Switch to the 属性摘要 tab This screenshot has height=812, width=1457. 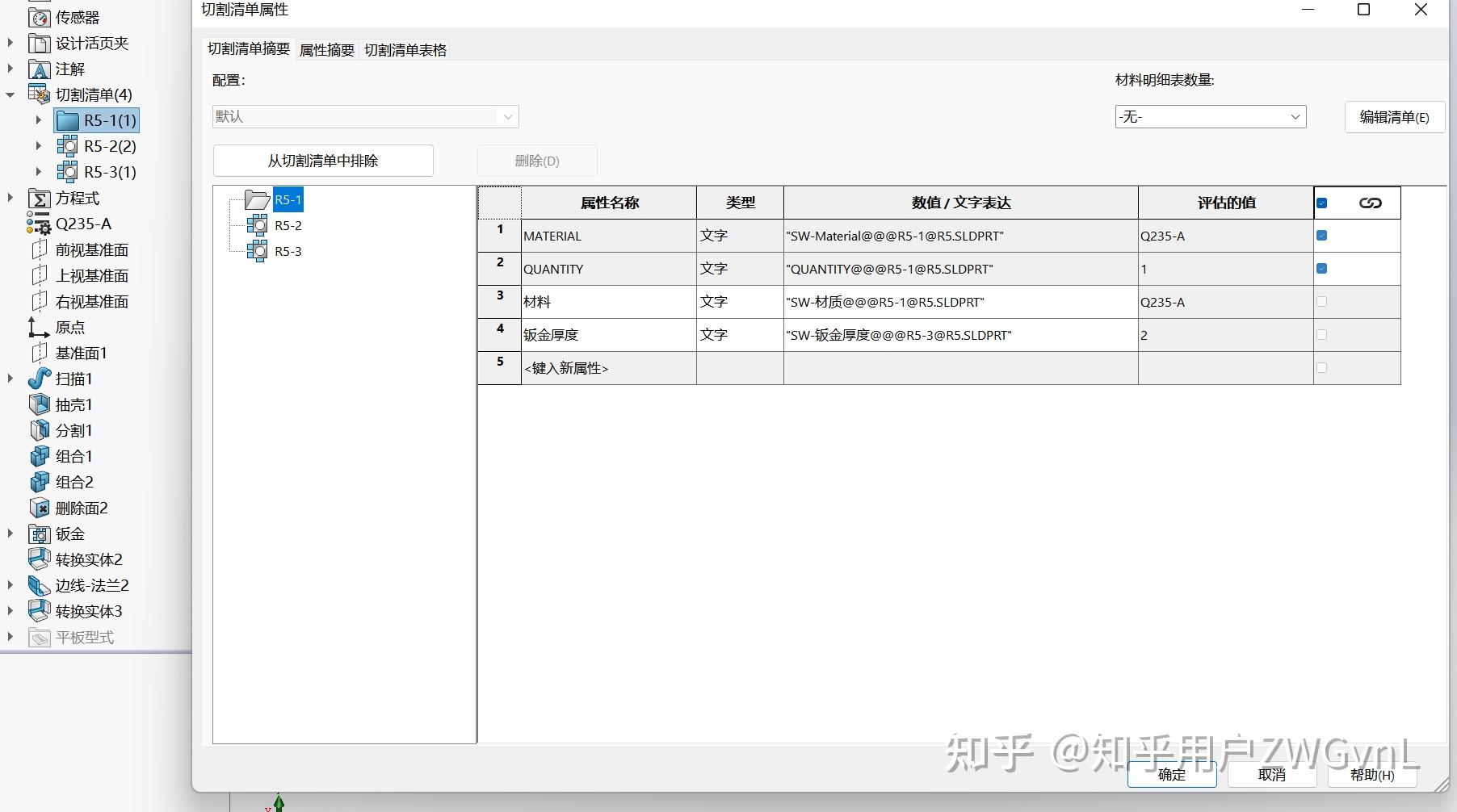[x=327, y=50]
